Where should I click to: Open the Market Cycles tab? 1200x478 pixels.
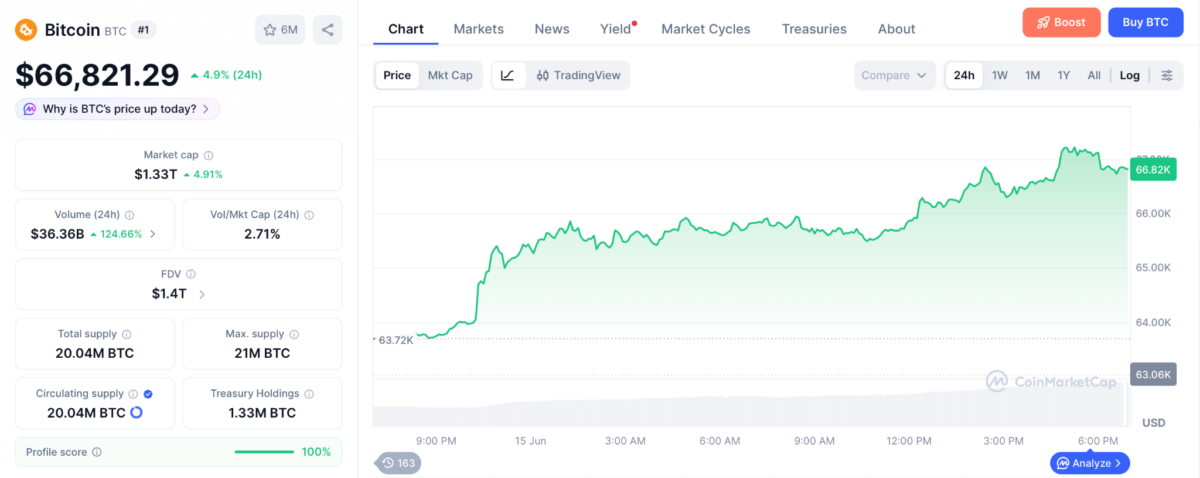point(706,29)
